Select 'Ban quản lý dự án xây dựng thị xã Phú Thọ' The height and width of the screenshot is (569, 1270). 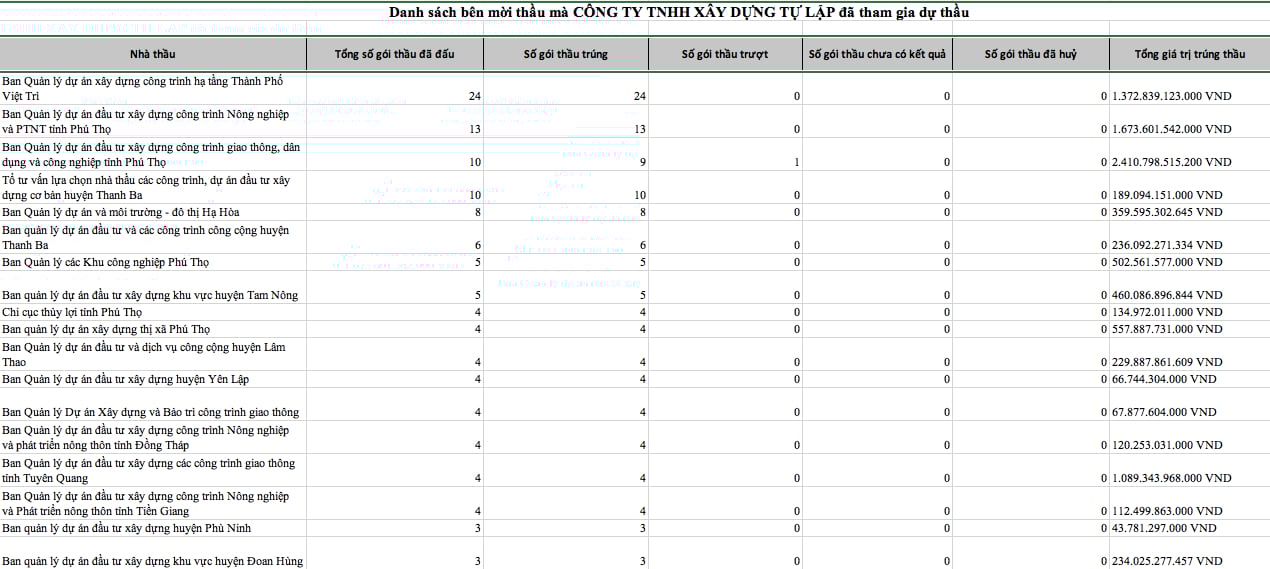point(105,329)
